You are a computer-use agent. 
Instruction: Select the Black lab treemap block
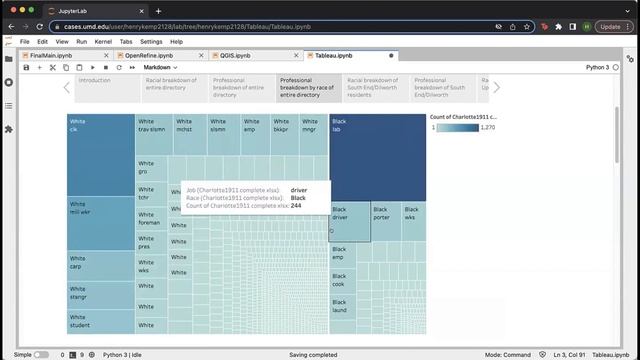coord(378,158)
